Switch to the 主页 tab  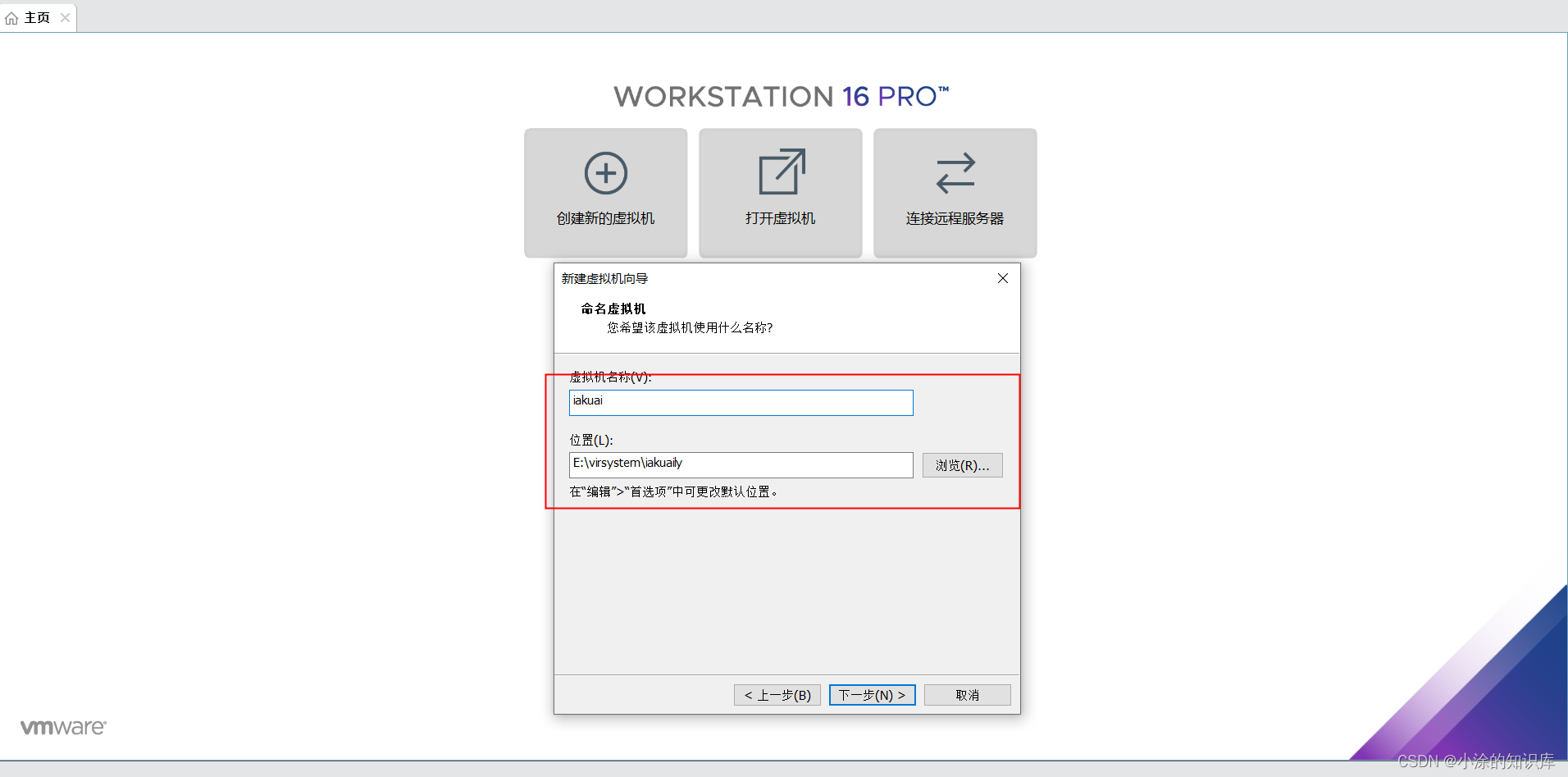coord(37,17)
